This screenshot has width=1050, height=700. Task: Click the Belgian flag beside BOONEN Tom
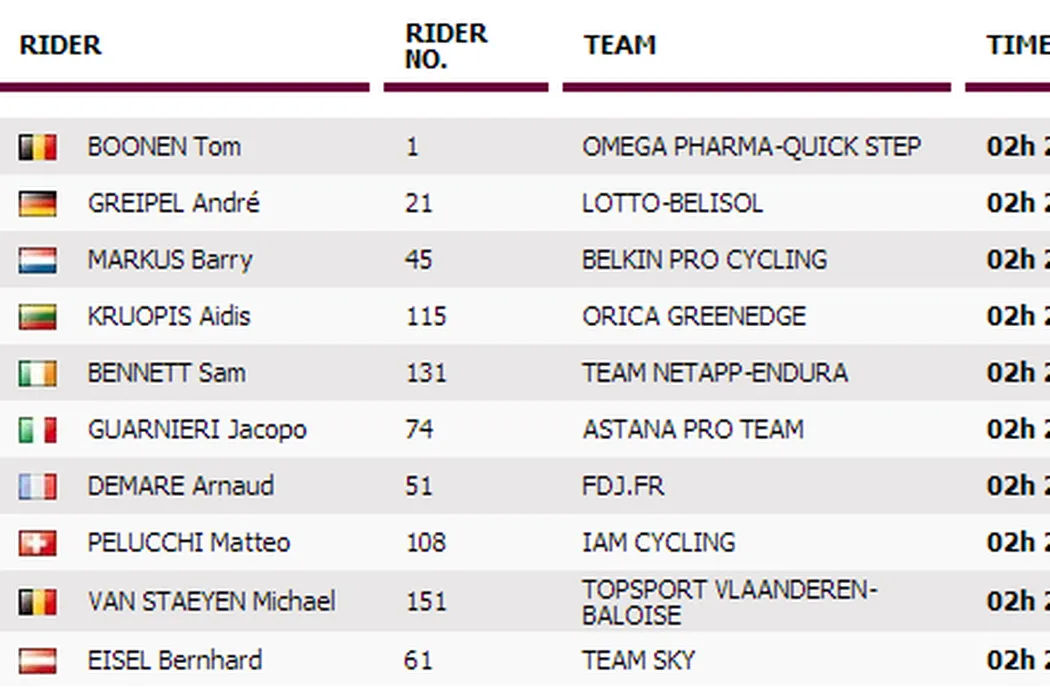[37, 148]
